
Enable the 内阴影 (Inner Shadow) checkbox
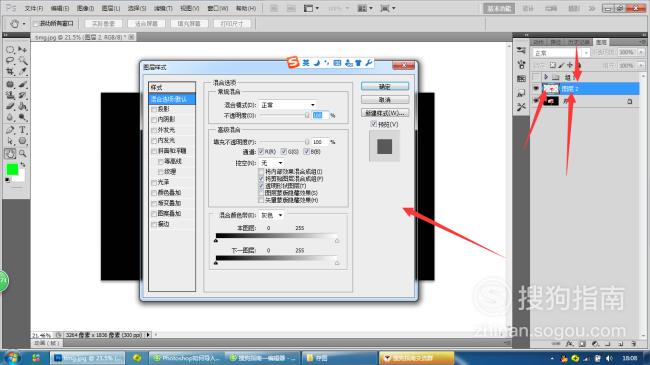[154, 119]
